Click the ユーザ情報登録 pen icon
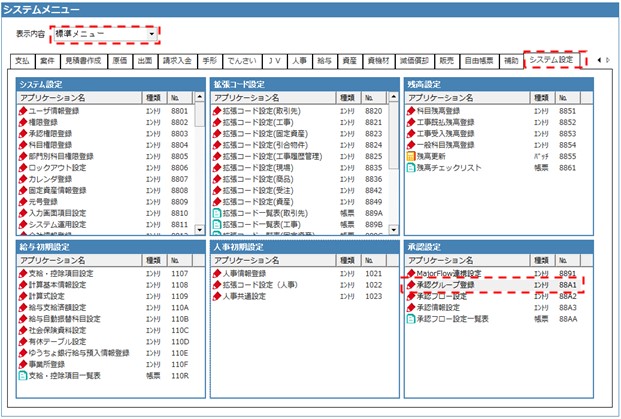The image size is (621, 419). point(24,111)
